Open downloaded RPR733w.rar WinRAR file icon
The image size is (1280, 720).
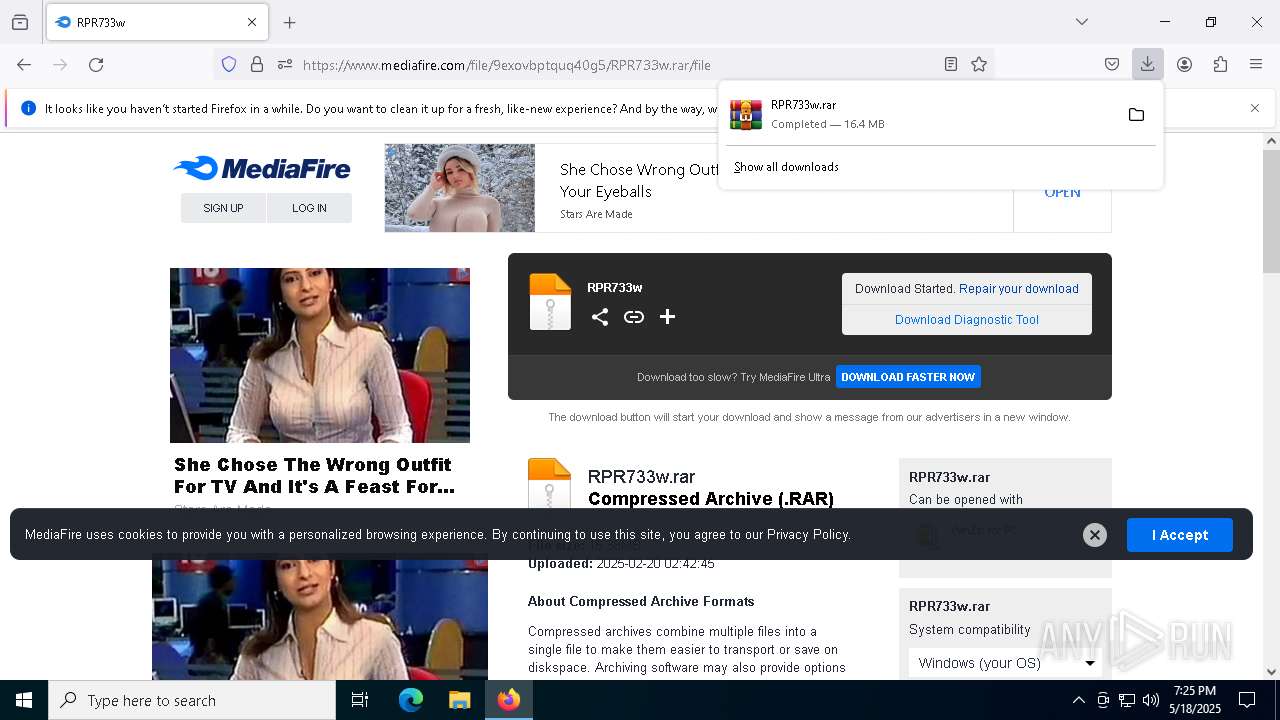(746, 114)
